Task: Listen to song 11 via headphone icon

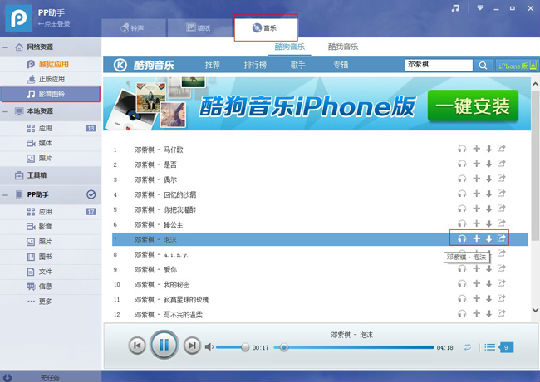Action: 462,299
